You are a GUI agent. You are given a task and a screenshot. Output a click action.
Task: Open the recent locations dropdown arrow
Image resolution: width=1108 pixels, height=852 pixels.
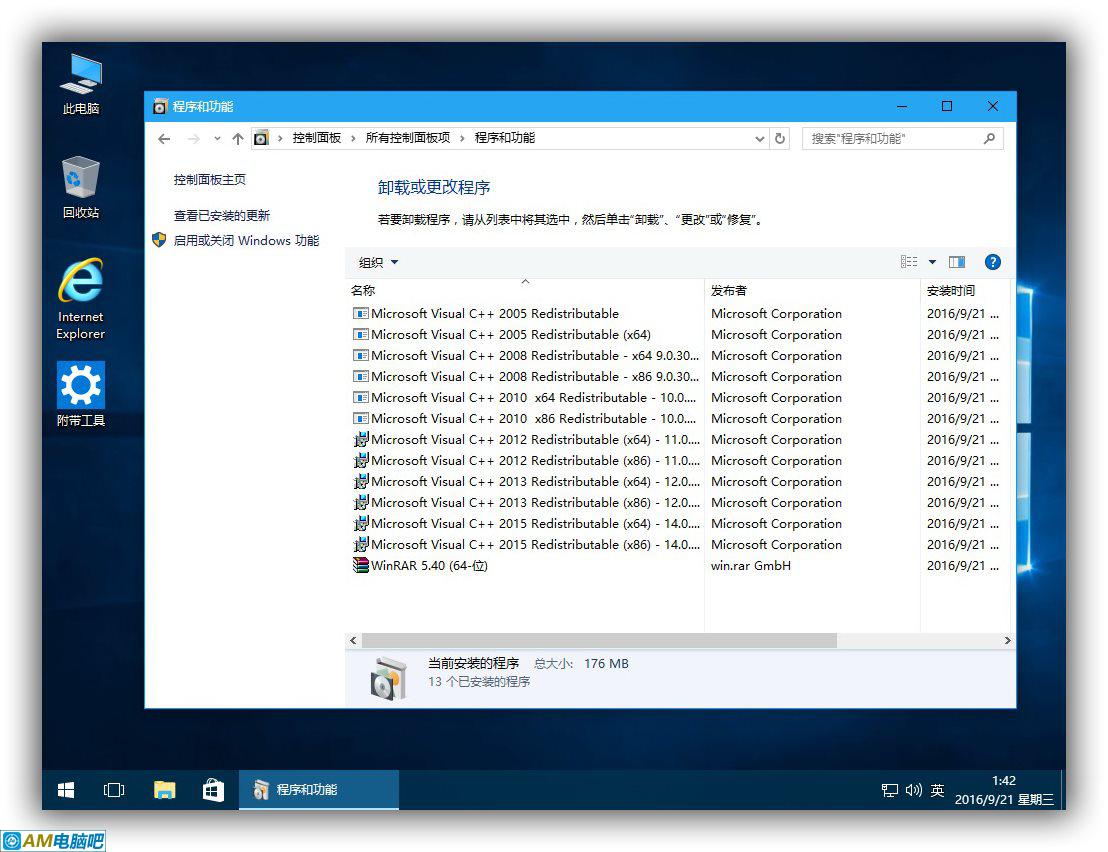(x=217, y=138)
